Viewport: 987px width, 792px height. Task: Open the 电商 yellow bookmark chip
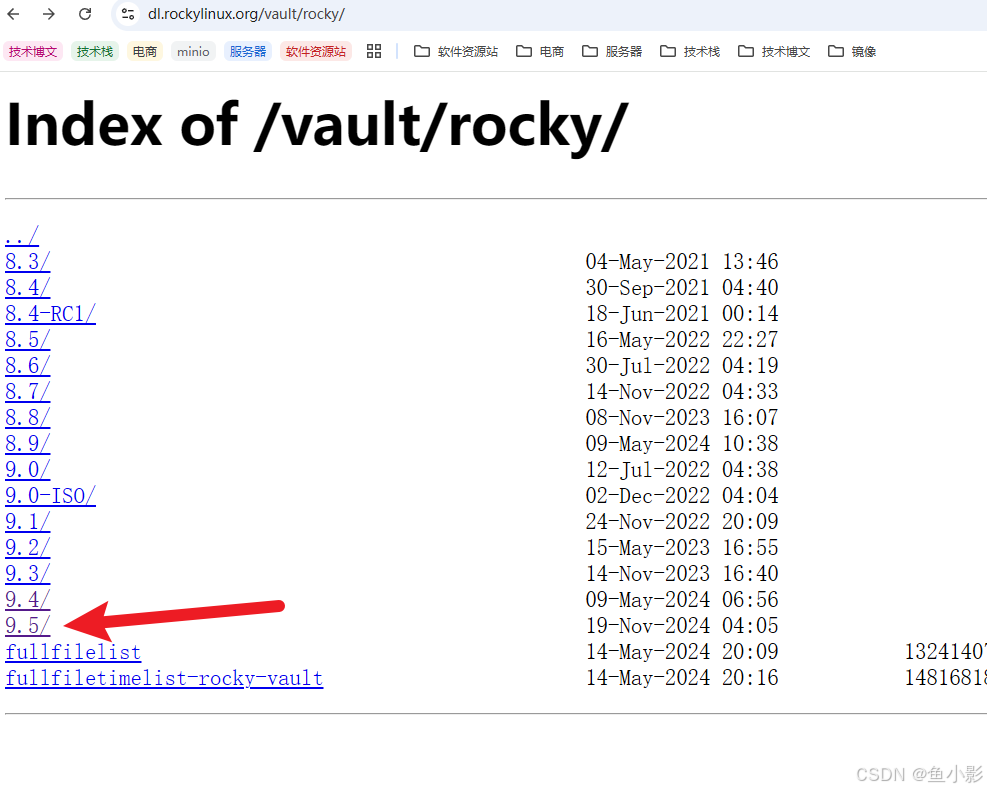[145, 52]
